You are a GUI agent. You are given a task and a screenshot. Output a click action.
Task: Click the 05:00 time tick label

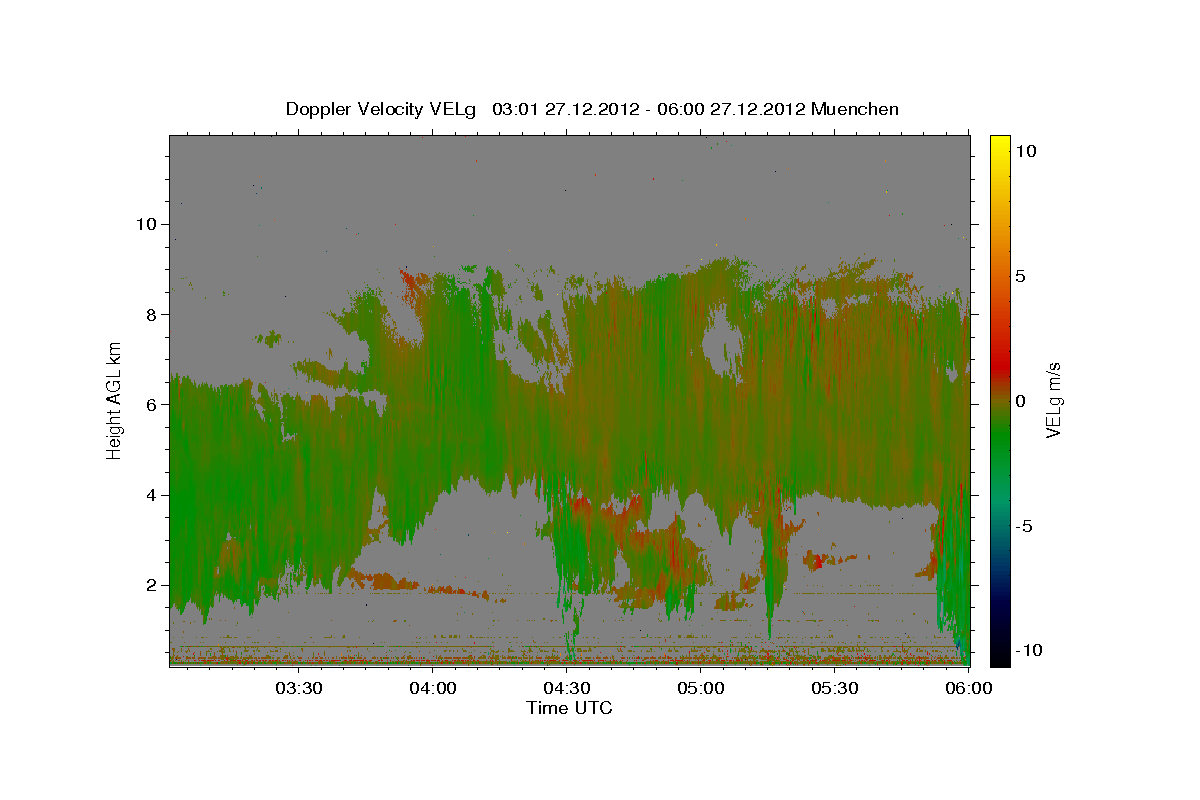(x=701, y=689)
